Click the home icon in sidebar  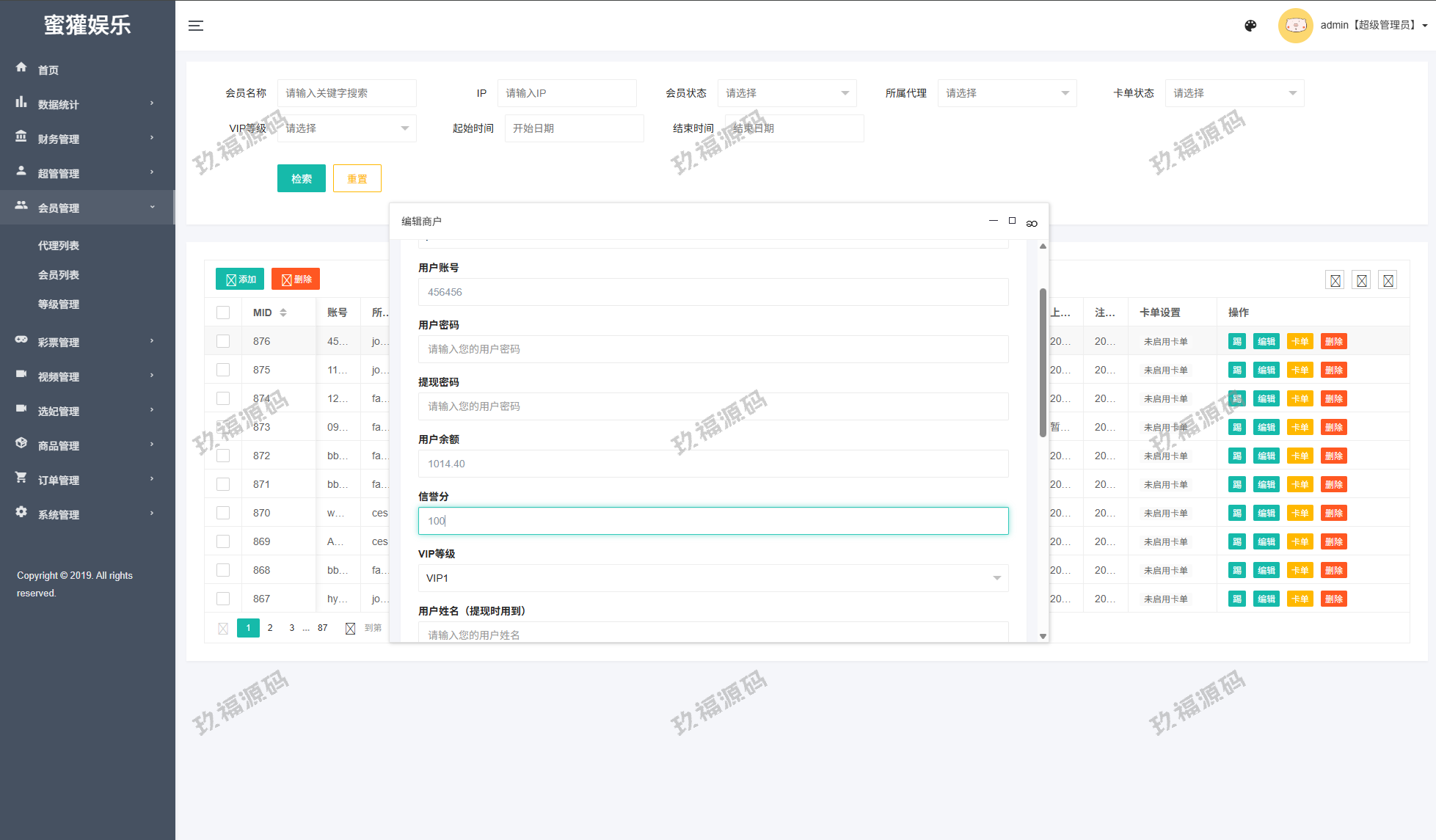(x=21, y=67)
